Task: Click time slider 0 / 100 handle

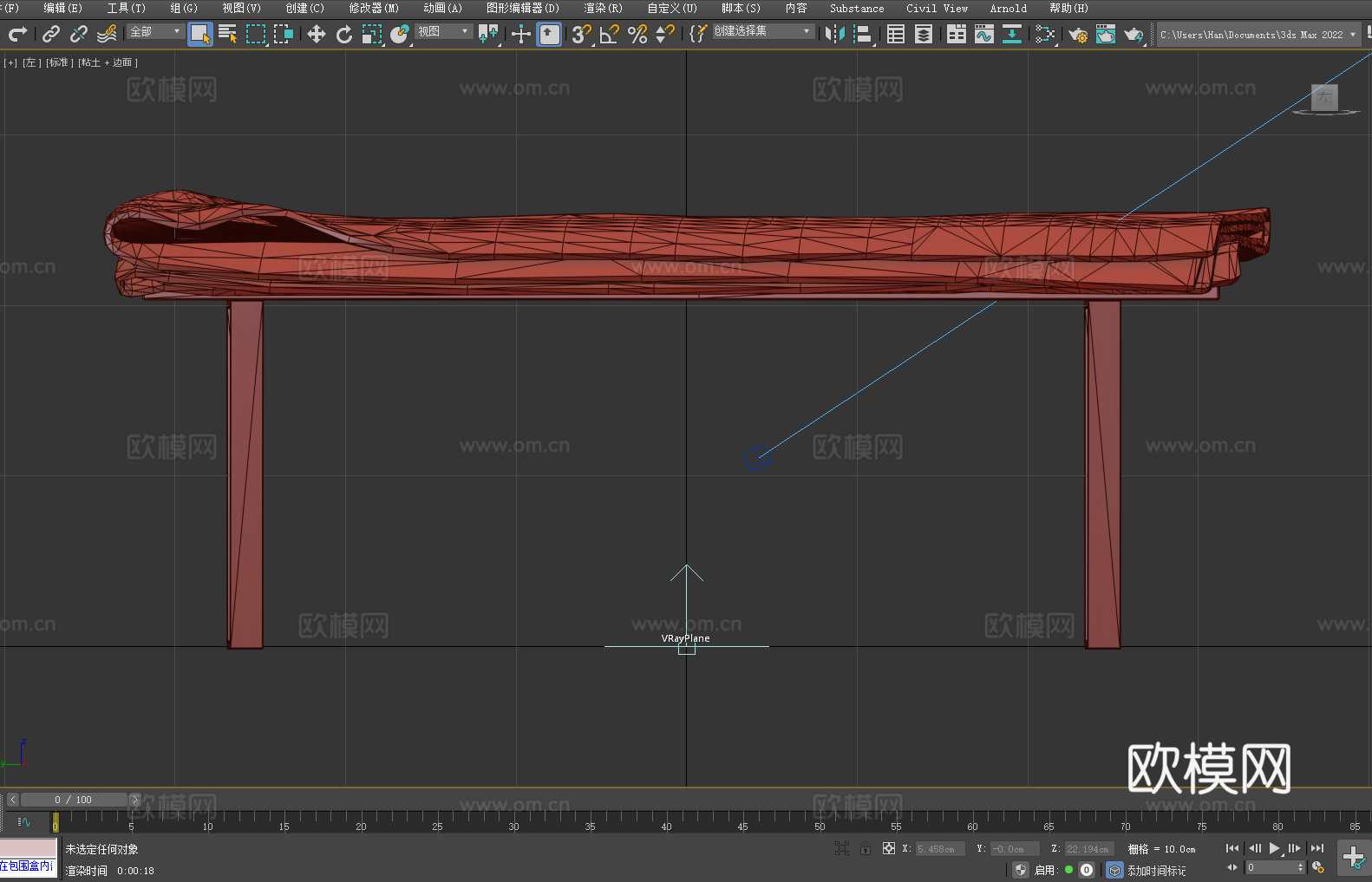Action: [74, 800]
